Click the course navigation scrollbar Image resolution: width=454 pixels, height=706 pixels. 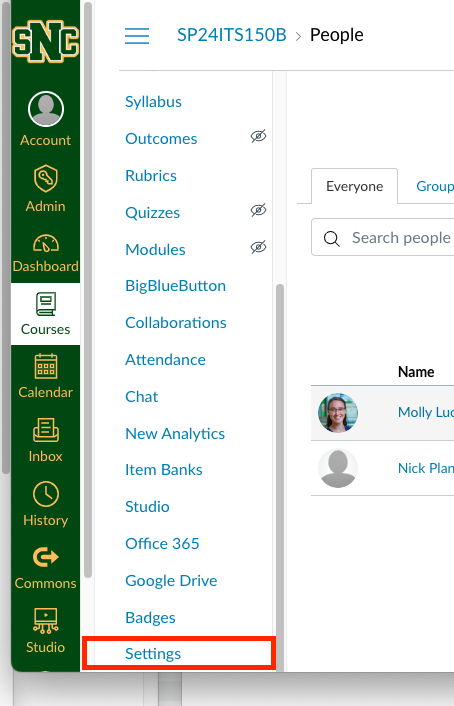click(x=280, y=477)
